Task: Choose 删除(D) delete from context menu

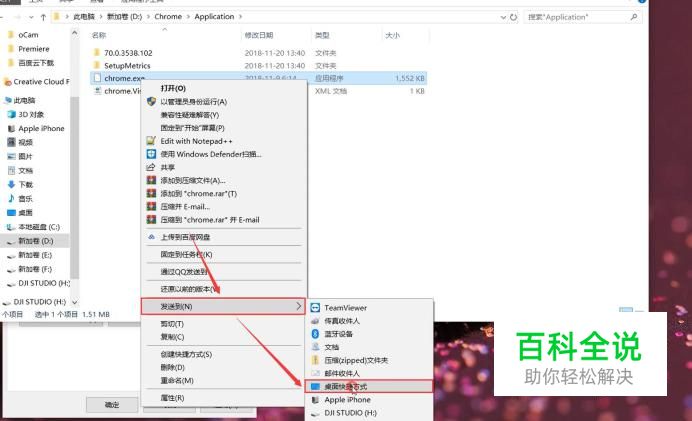Action: [x=173, y=367]
